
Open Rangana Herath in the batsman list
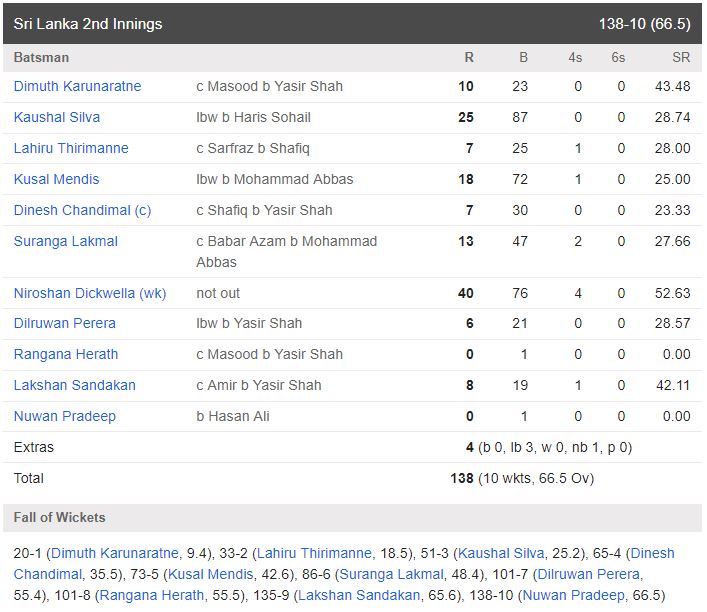click(66, 354)
